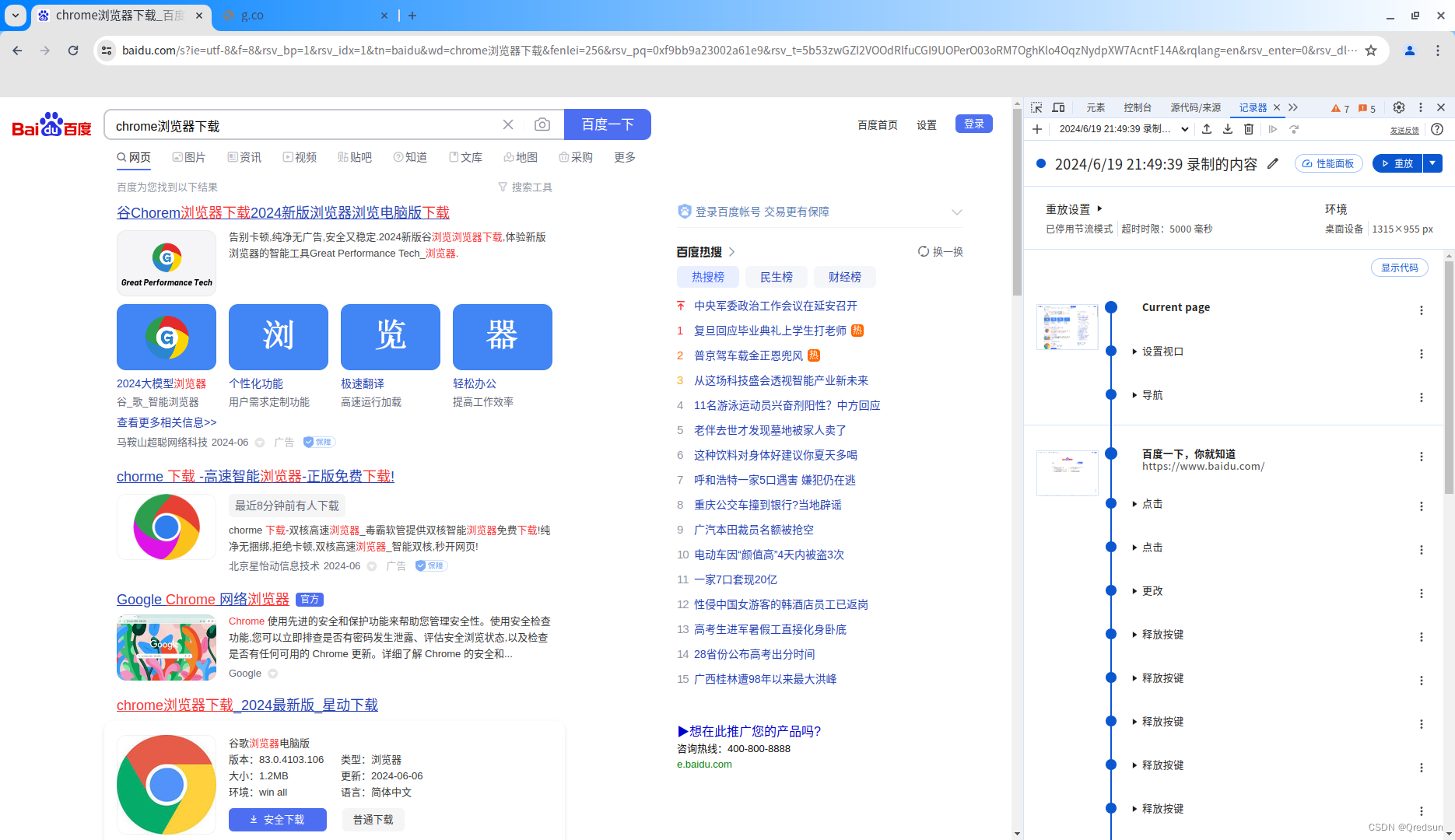Open Recorder help question-mark icon
This screenshot has height=840, width=1455.
pyautogui.click(x=1437, y=129)
